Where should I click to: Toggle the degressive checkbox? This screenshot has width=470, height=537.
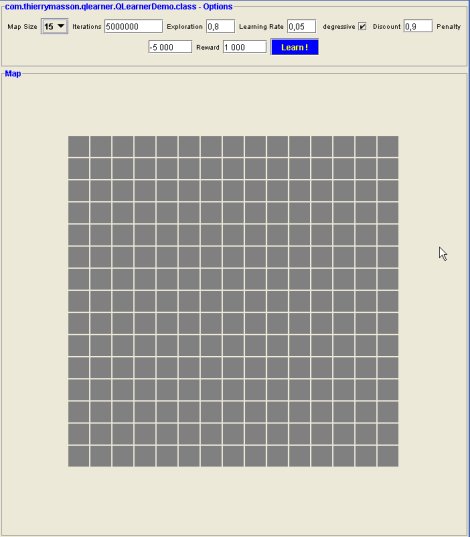tap(362, 26)
